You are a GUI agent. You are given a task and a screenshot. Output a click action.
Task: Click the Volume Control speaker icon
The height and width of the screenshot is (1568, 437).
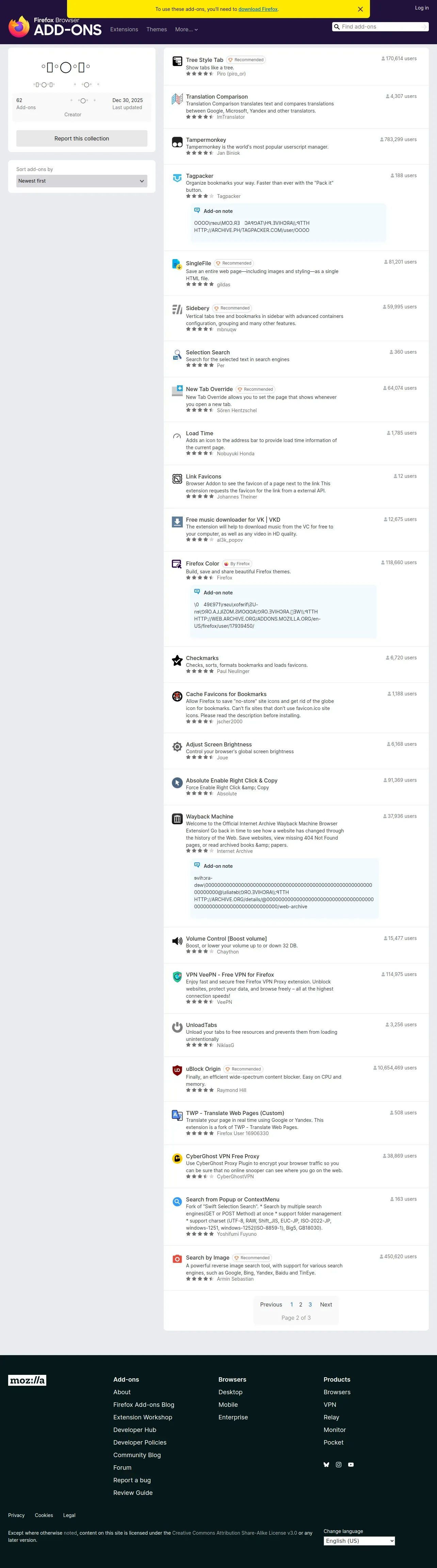point(177,941)
